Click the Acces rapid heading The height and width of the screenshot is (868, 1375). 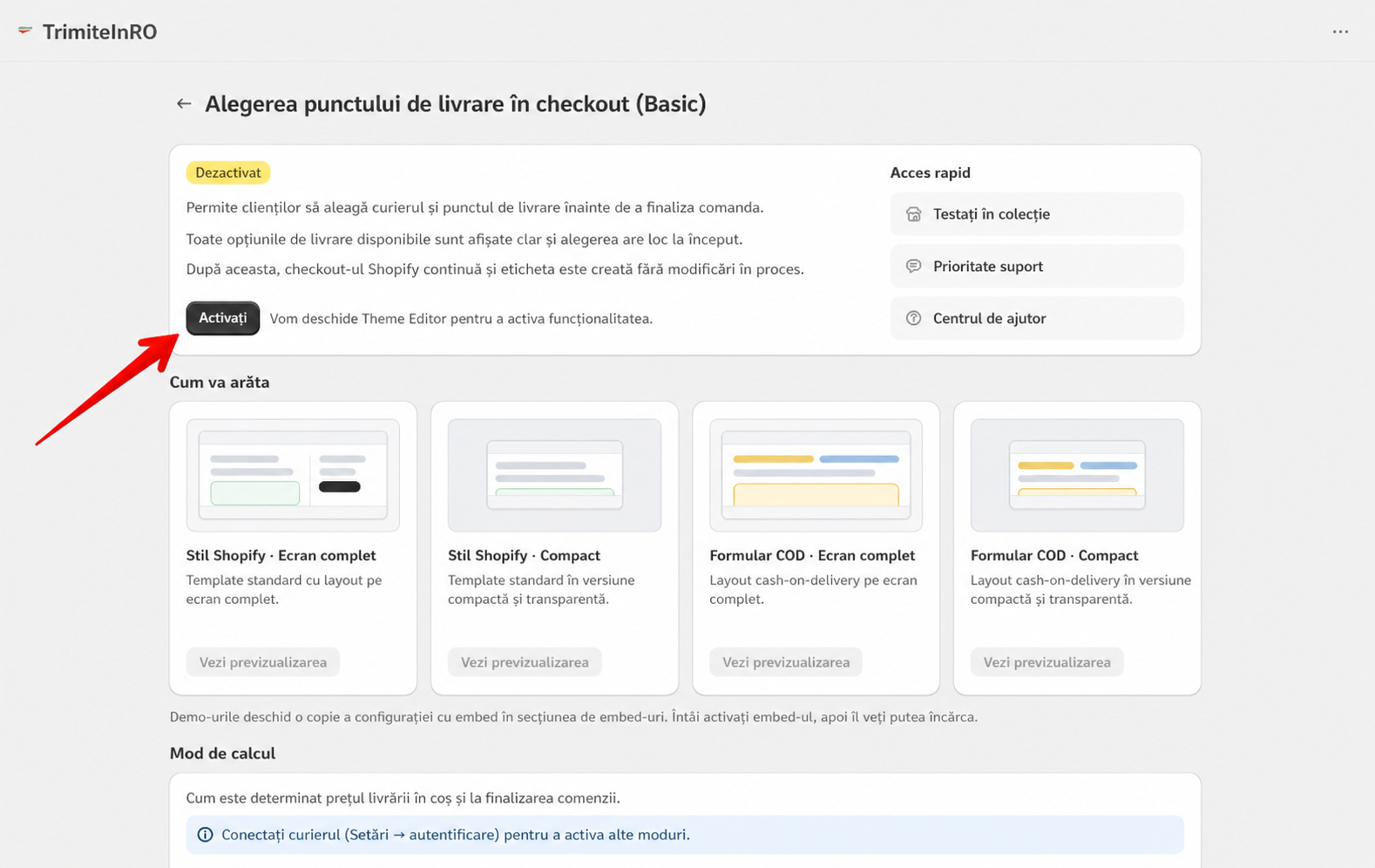[x=930, y=173]
